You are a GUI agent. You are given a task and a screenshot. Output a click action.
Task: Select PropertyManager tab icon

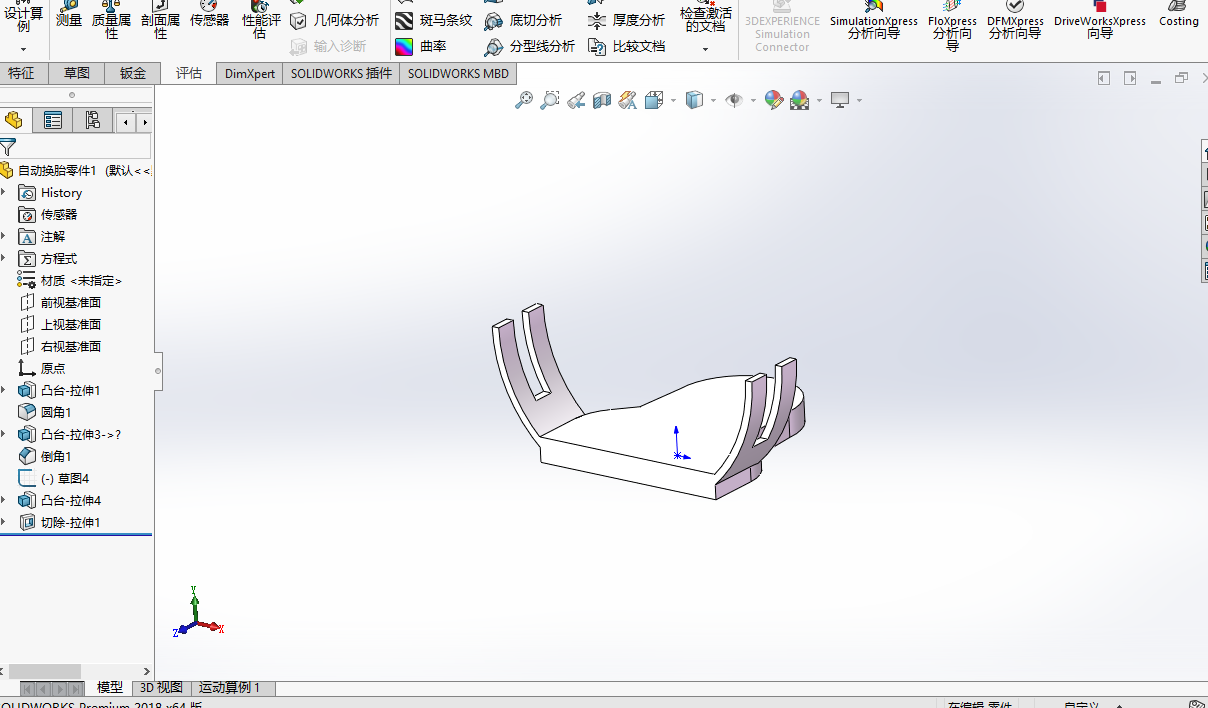click(x=53, y=121)
